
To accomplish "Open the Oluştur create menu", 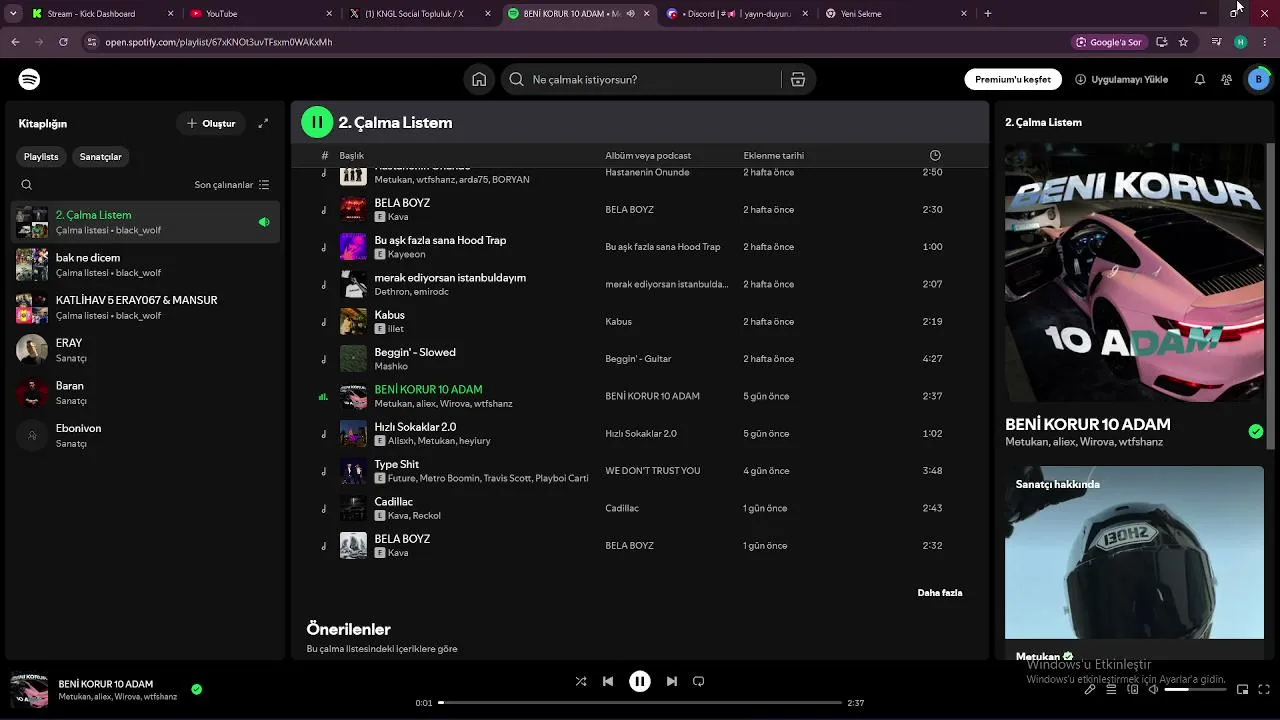I will point(211,123).
